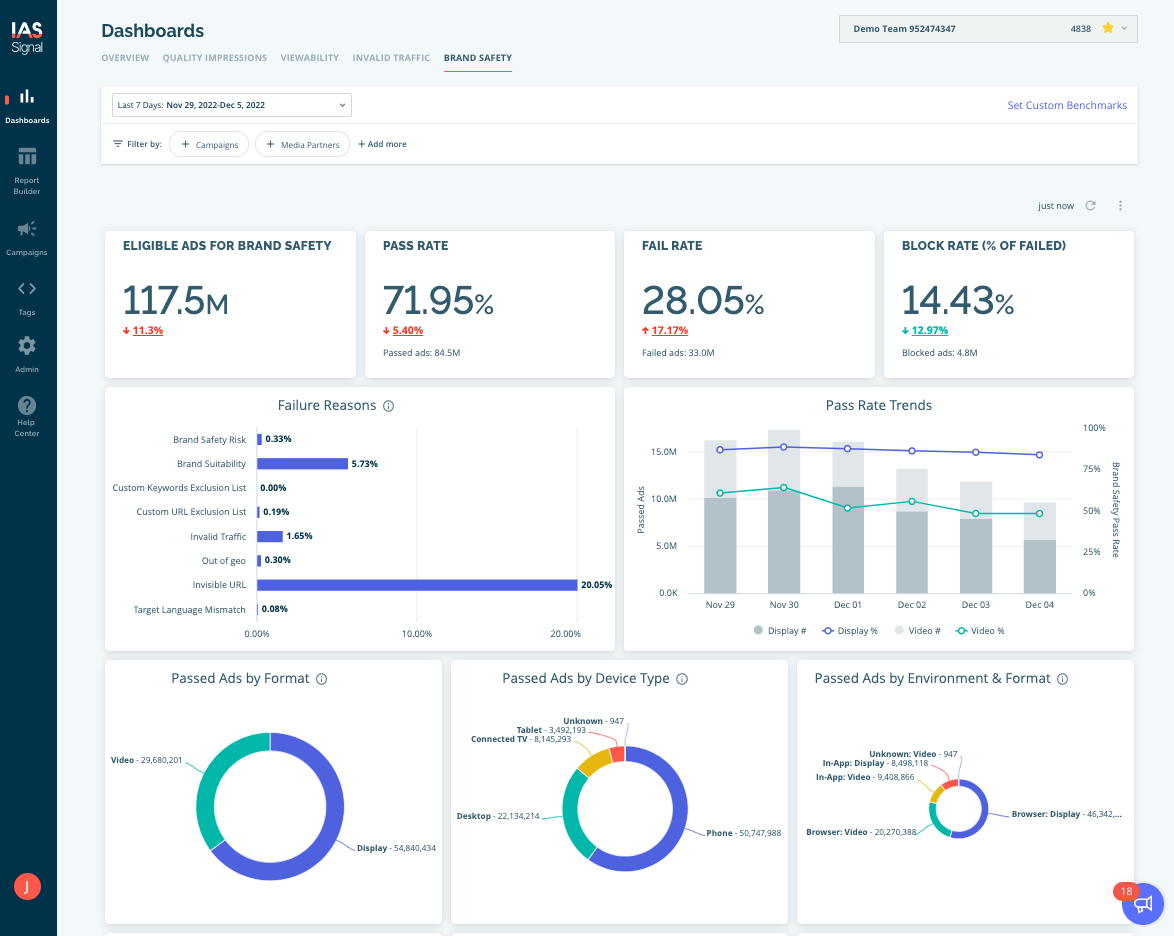Toggle Video % line in chart legend

[x=978, y=631]
